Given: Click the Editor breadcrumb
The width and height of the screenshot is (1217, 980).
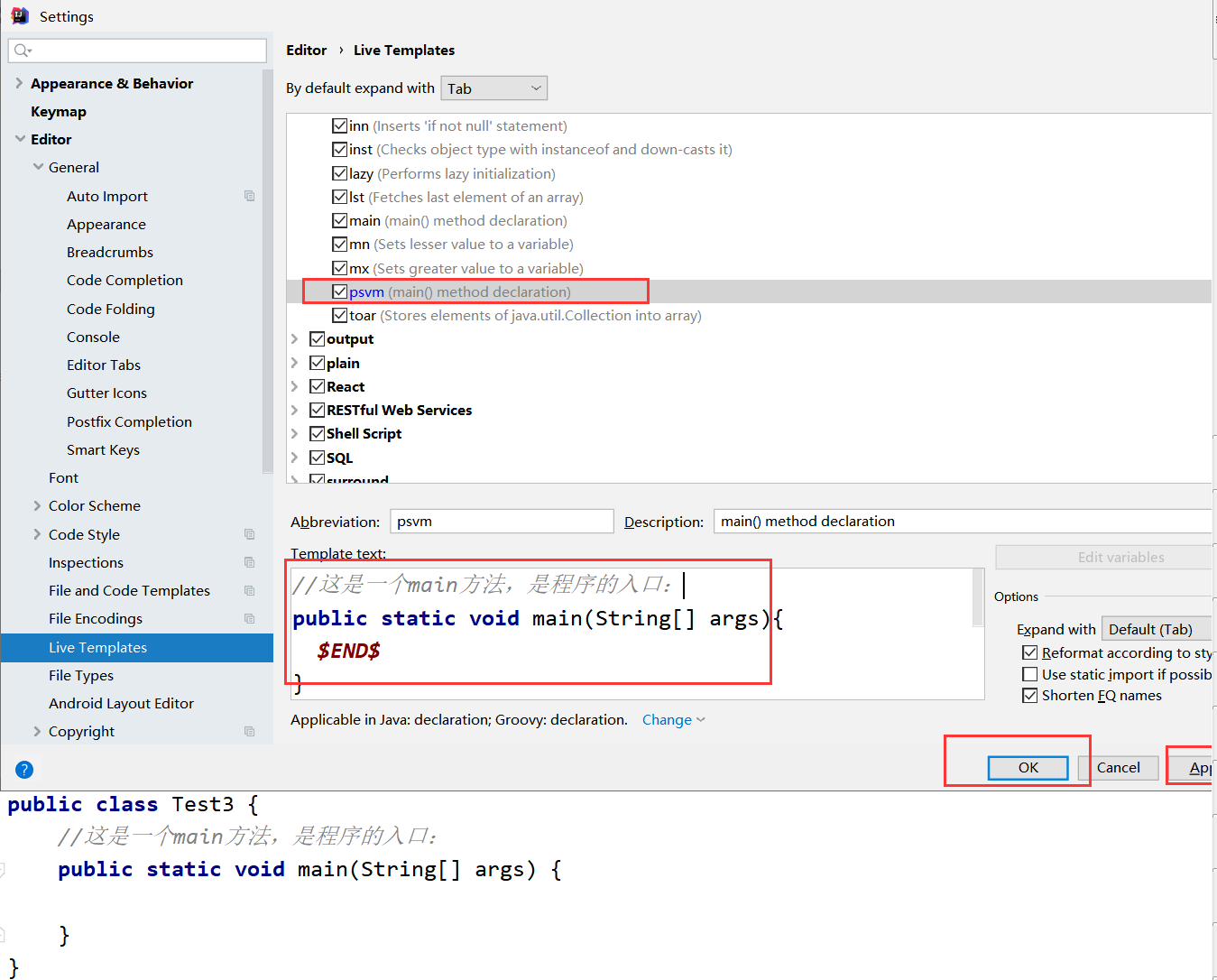Looking at the screenshot, I should tap(307, 50).
